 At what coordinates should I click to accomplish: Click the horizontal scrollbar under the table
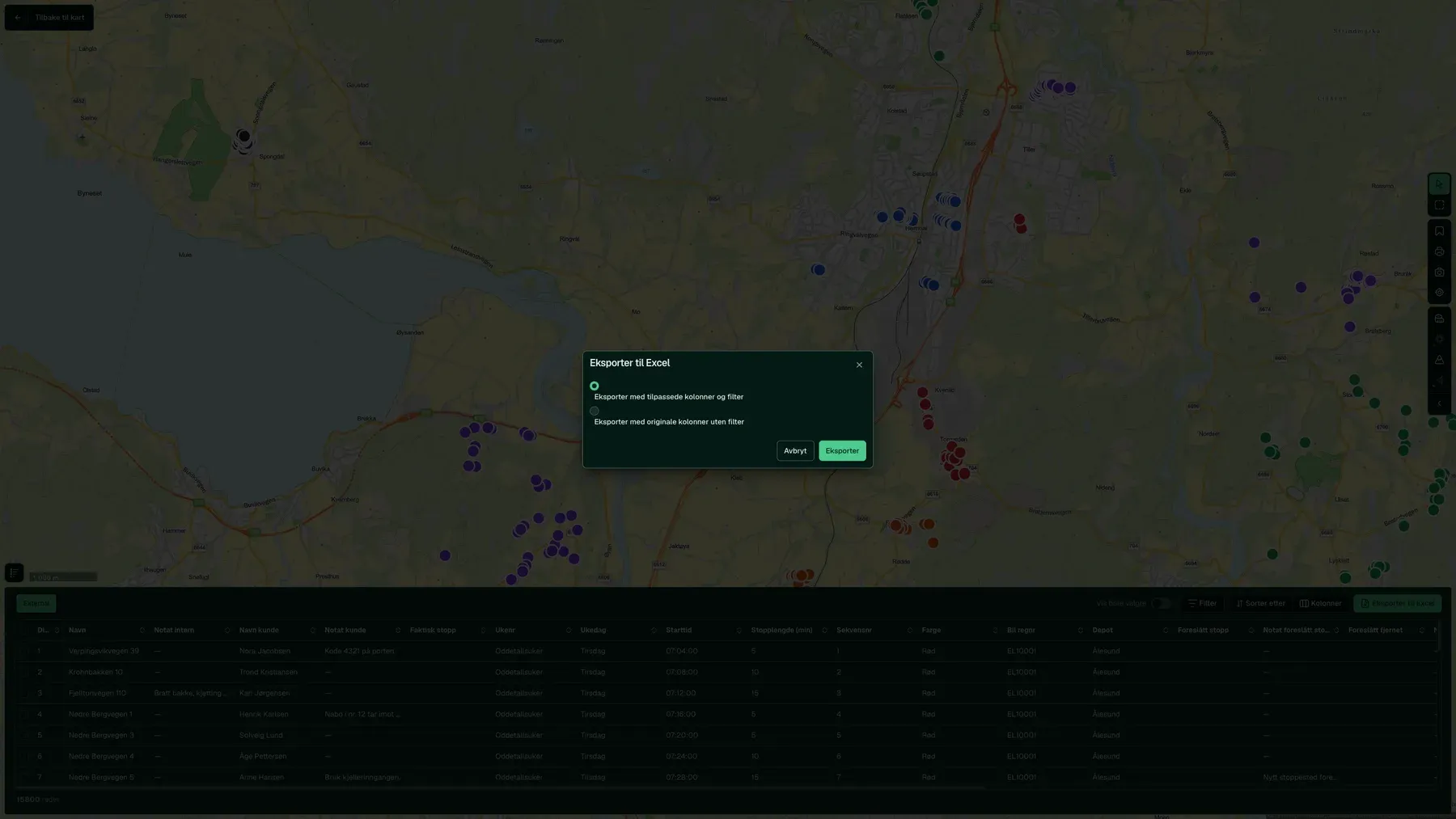pos(502,787)
